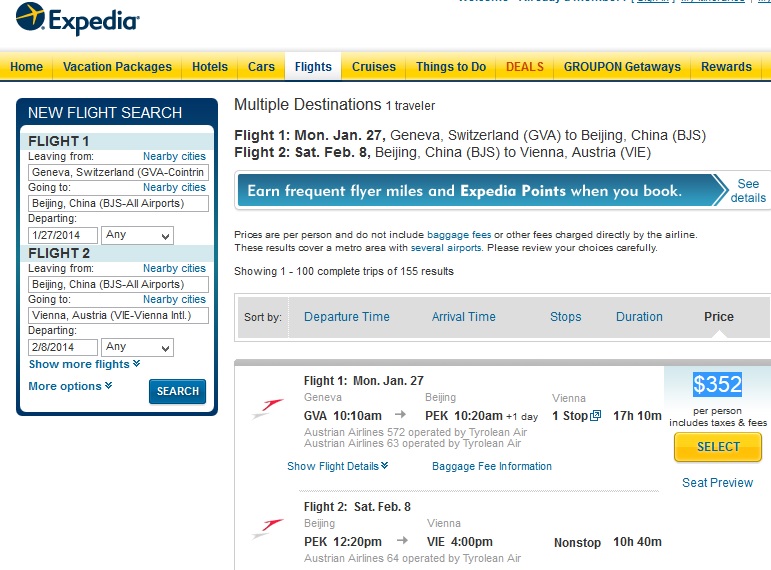
Task: Expand Show more flights
Action: pyautogui.click(x=85, y=364)
